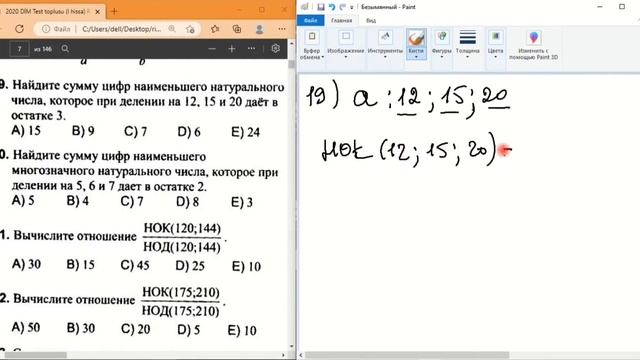Click the browser address bar URL
Viewport: 640px width, 360px height.
(122, 29)
